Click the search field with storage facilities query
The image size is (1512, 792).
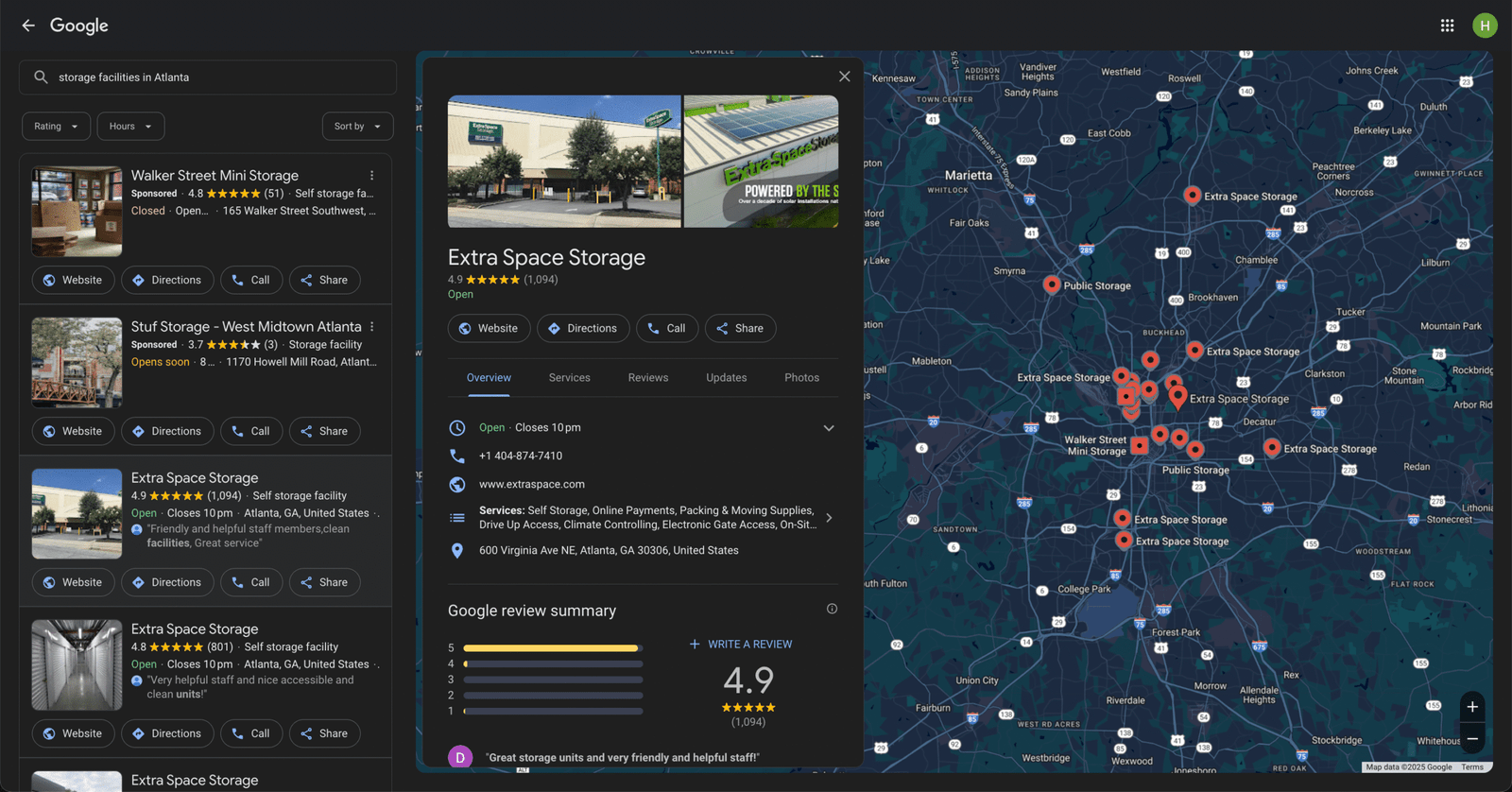tap(208, 77)
